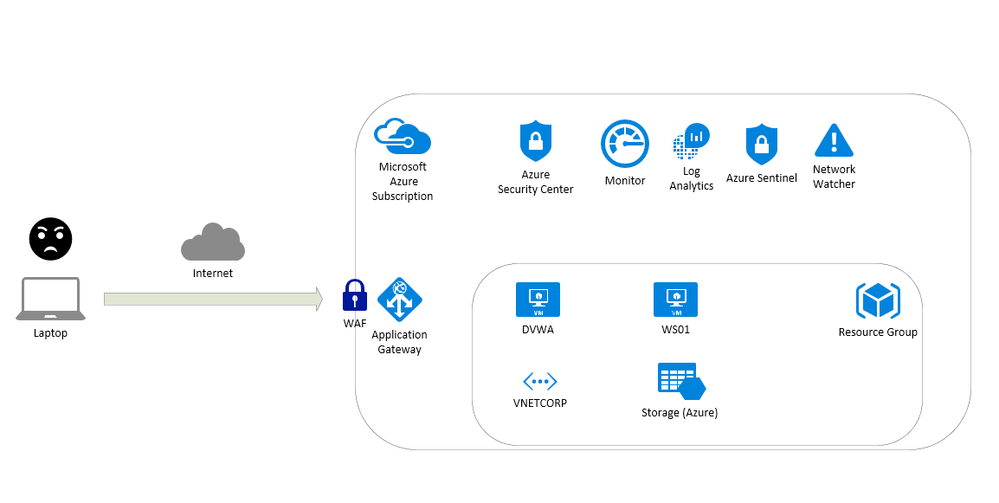Select the 'Microsoft Azure Subscription' label
The height and width of the screenshot is (503, 999).
402,181
